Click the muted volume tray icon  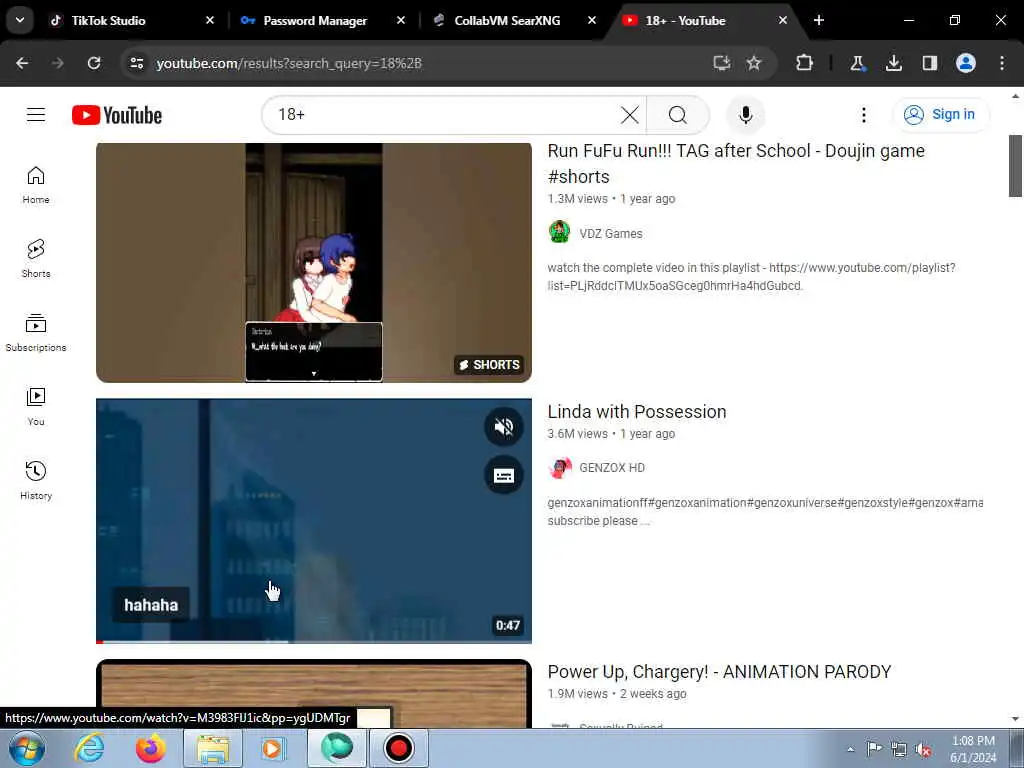[923, 749]
